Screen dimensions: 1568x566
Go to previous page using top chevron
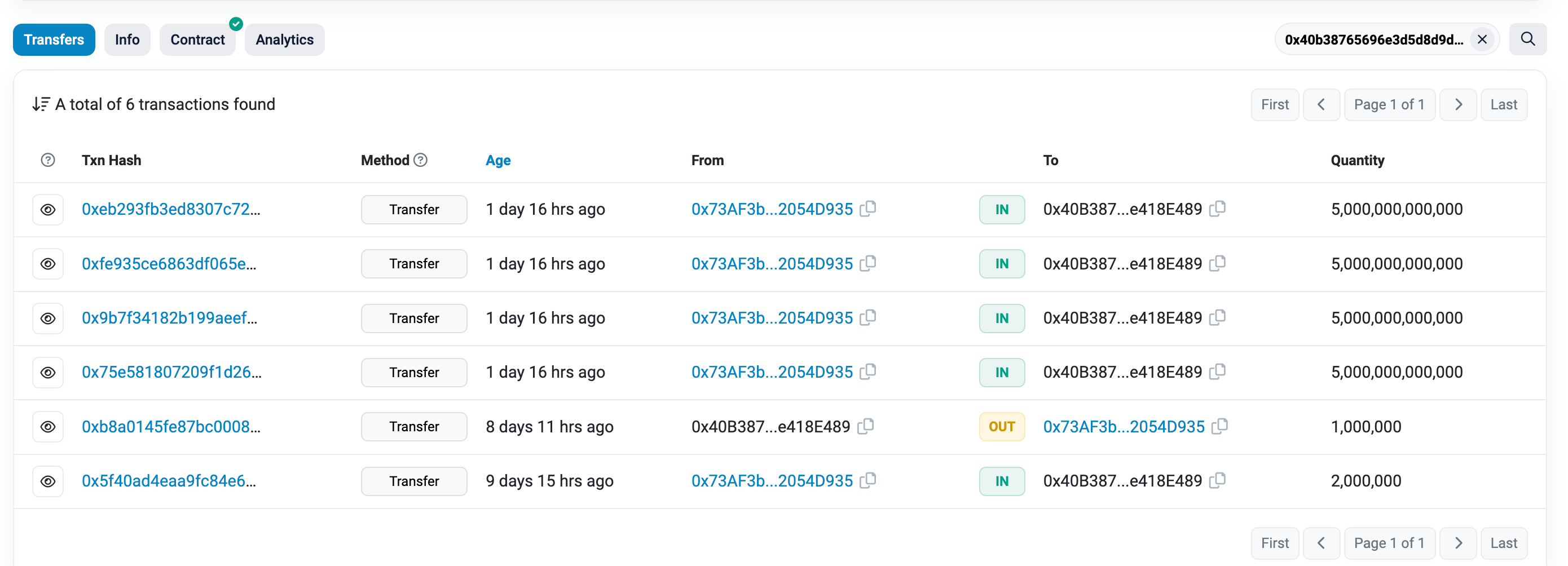[x=1322, y=105]
